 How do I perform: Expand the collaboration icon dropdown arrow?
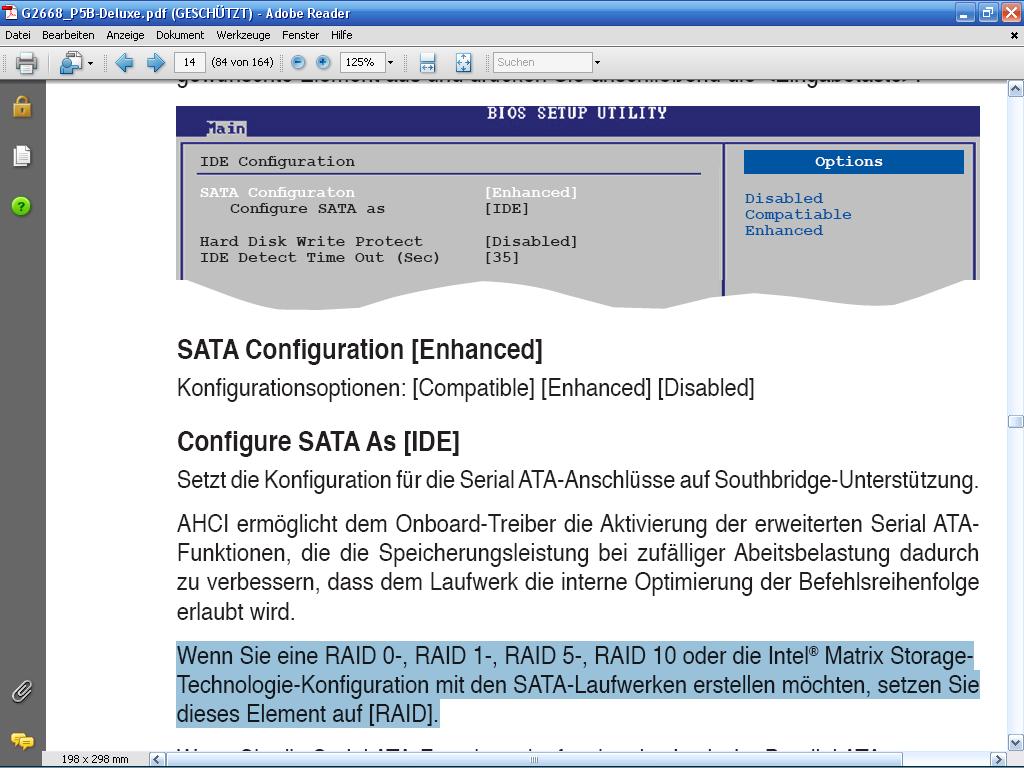click(90, 63)
